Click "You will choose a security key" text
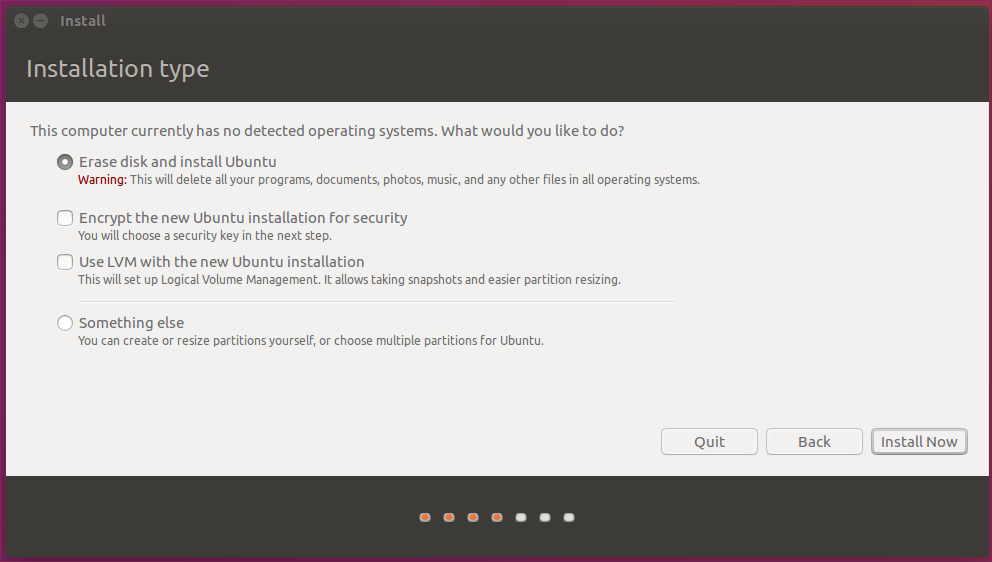Image resolution: width=992 pixels, height=562 pixels. 204,235
